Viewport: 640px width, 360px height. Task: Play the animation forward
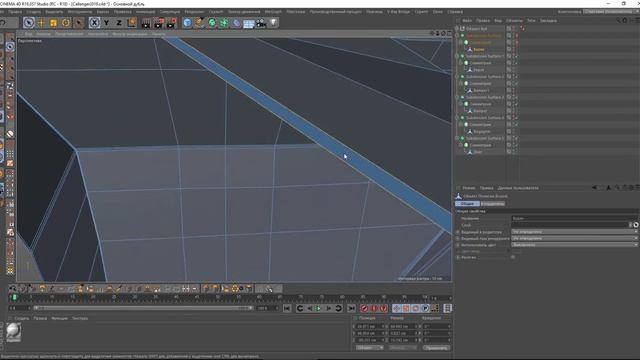[319, 309]
